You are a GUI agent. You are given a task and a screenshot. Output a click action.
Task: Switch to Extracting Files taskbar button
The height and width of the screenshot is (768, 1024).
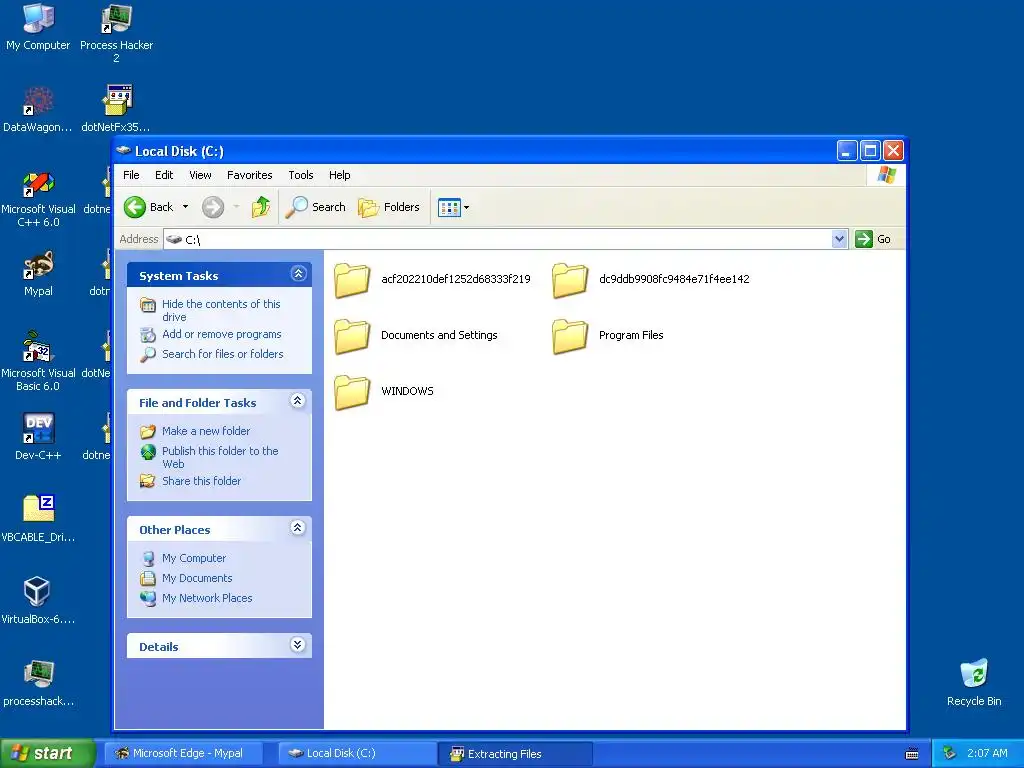click(517, 754)
